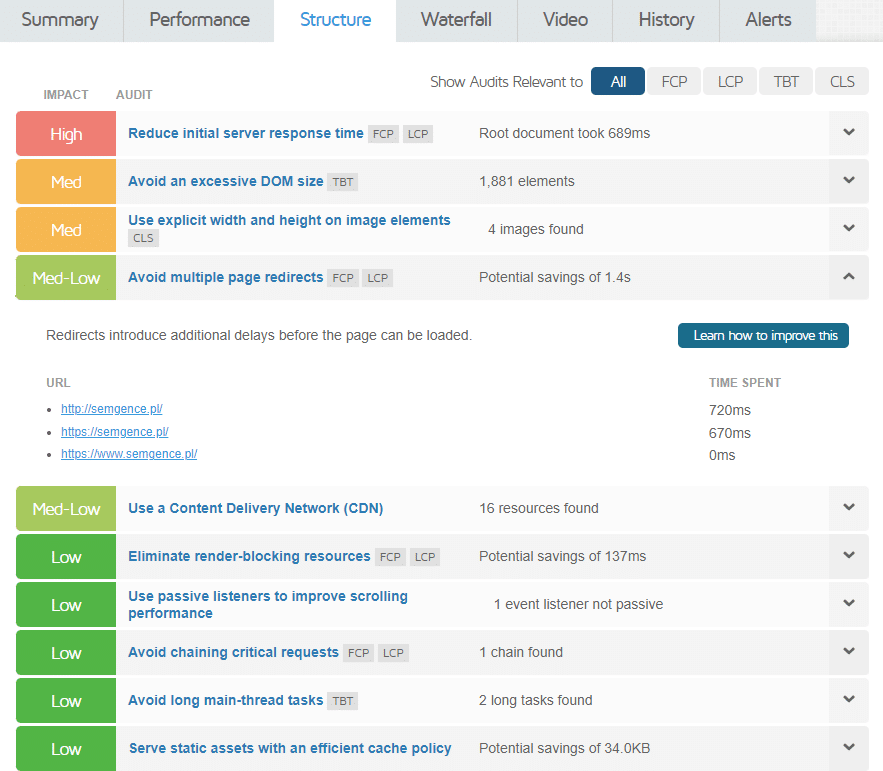Go to the History tab
The height and width of the screenshot is (771, 883).
(665, 20)
